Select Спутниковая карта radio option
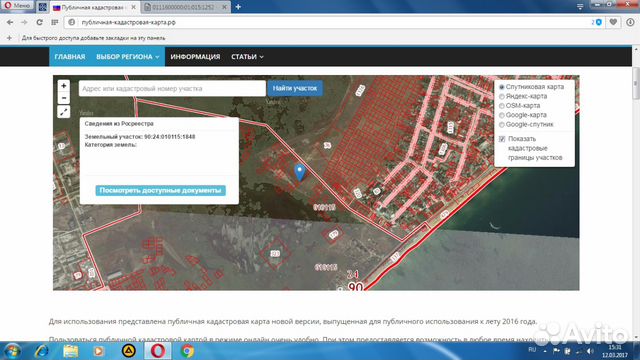Image resolution: width=640 pixels, height=360 pixels. pyautogui.click(x=502, y=87)
